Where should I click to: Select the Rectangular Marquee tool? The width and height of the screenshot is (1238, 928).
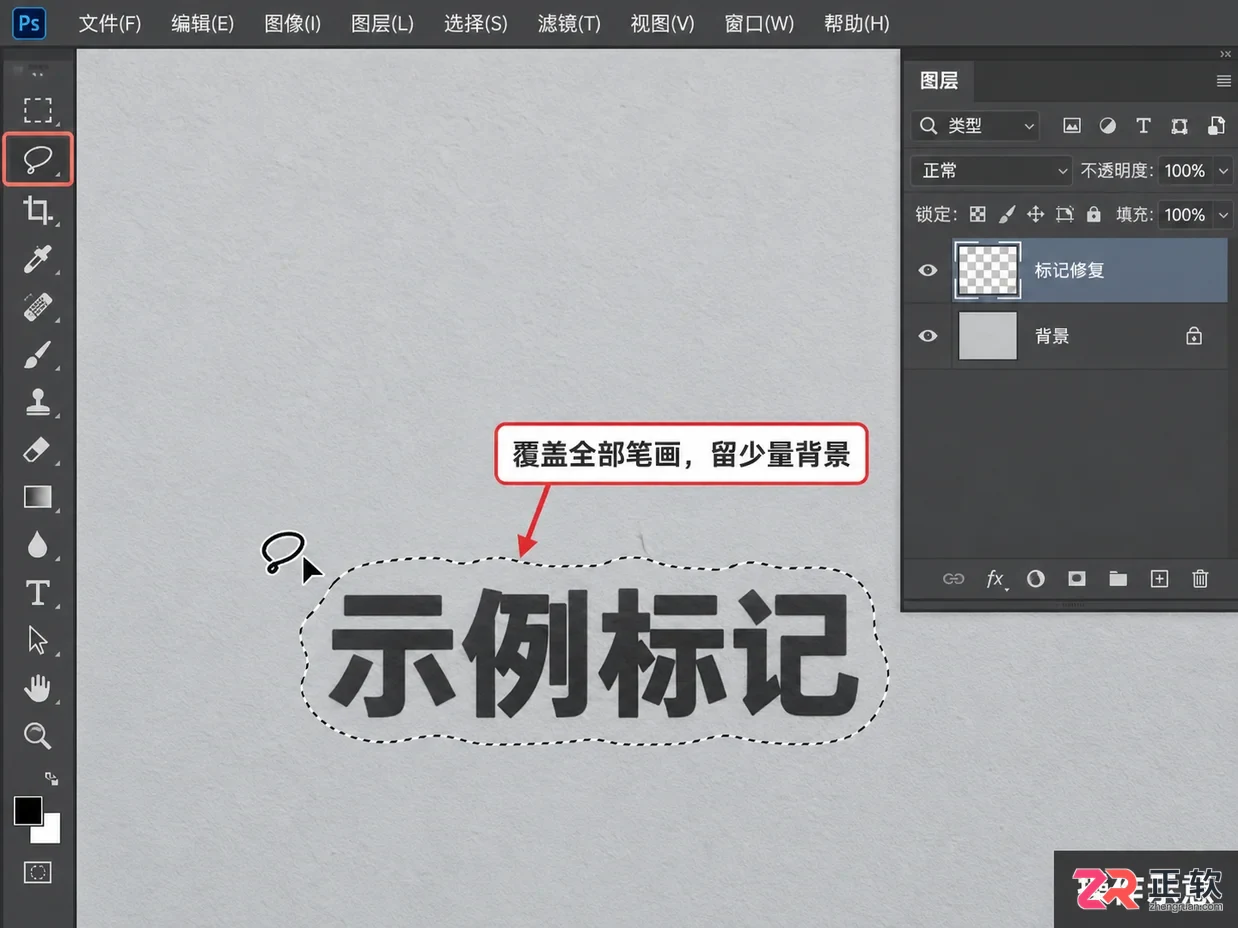coord(38,109)
